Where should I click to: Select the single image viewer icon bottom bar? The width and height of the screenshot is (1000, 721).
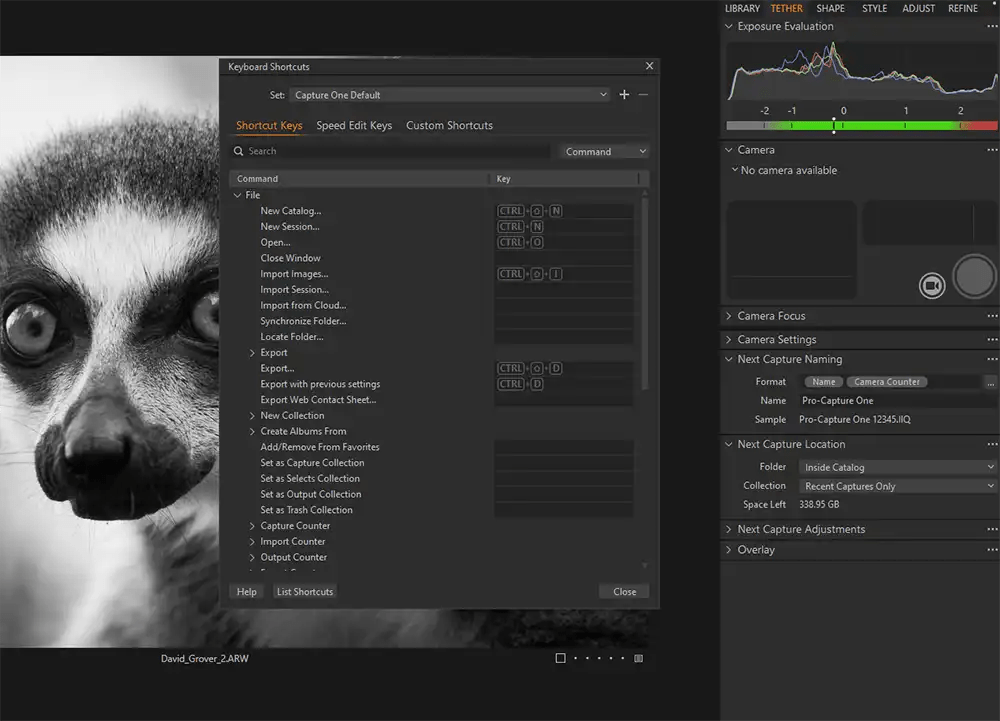(x=562, y=658)
